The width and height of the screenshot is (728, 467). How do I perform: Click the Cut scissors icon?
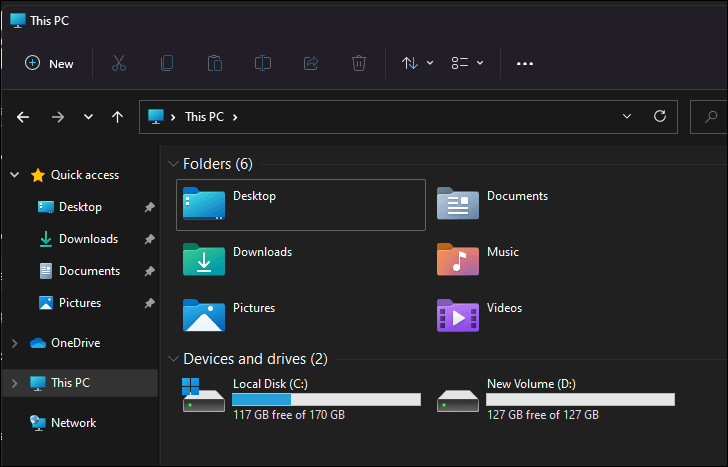click(119, 63)
